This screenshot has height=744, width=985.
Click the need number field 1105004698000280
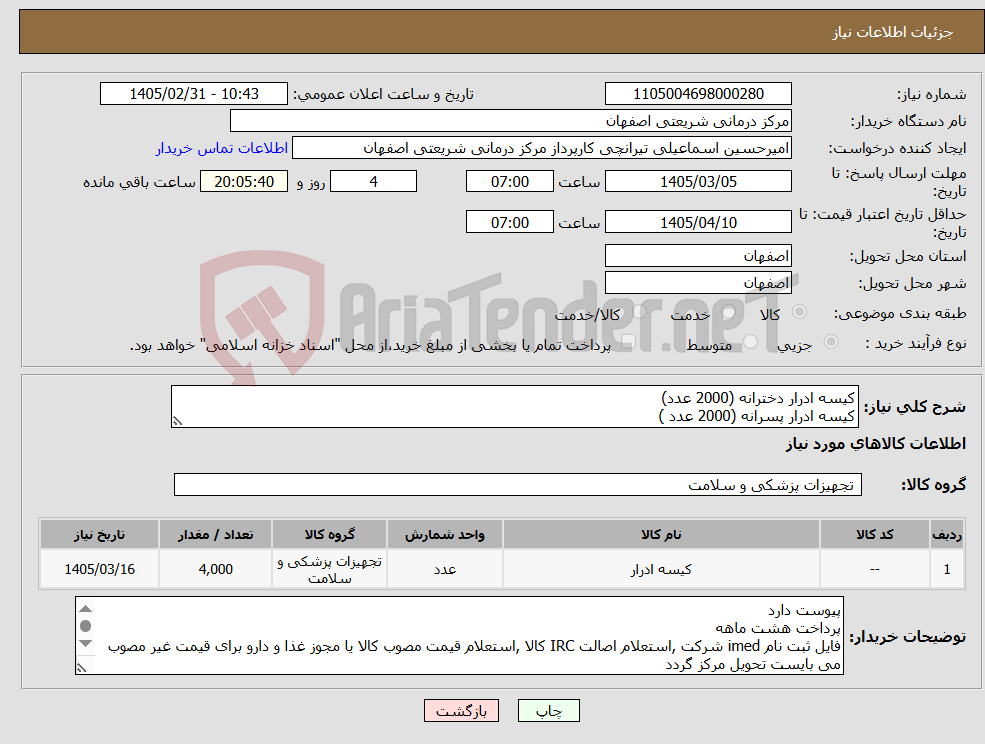(698, 94)
